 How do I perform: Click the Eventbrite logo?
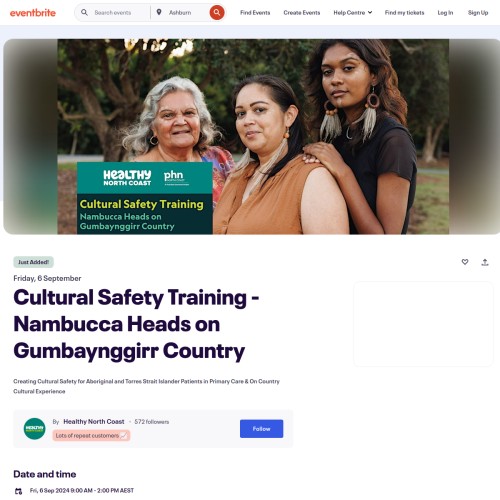33,13
